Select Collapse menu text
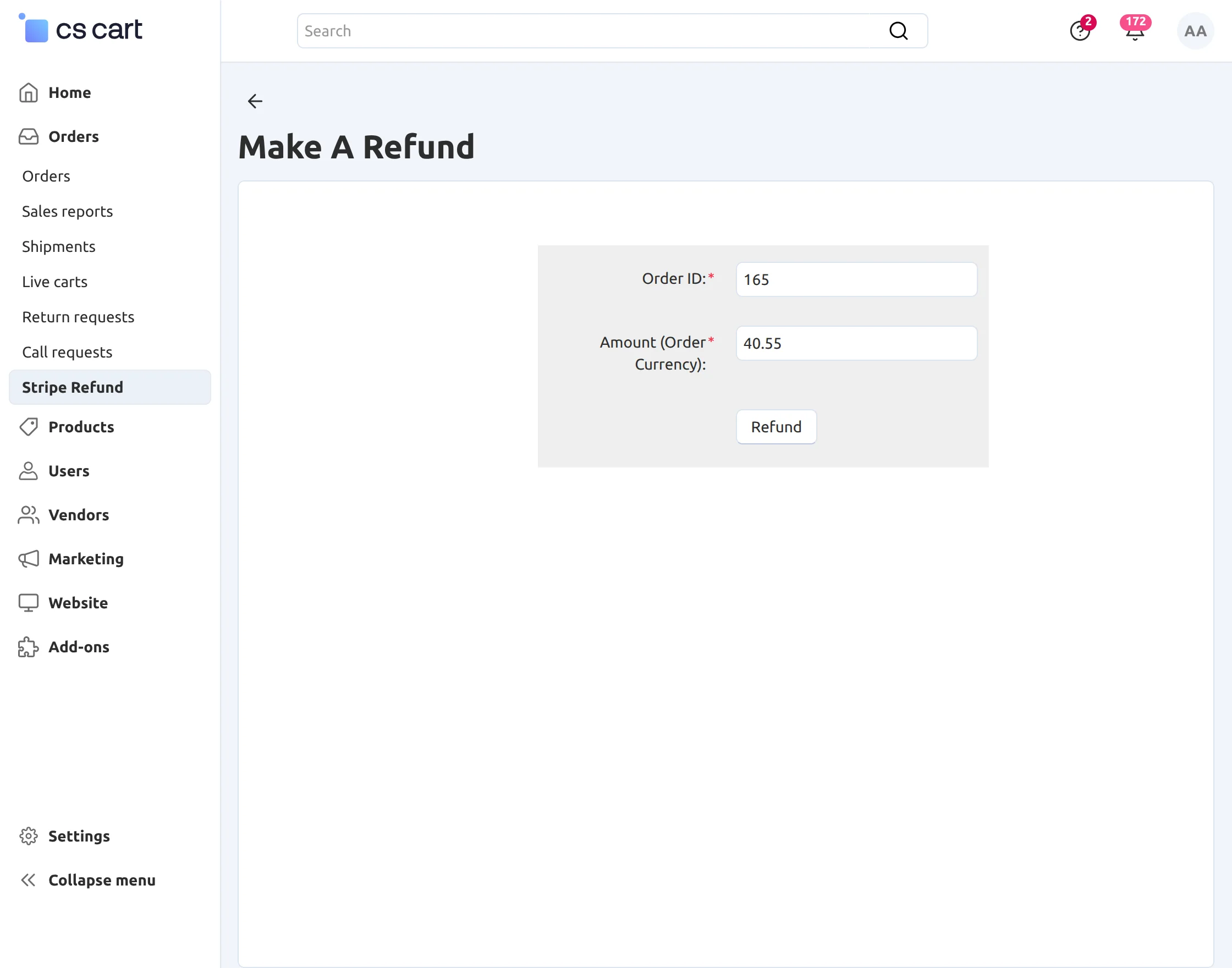The image size is (1232, 968). [102, 880]
